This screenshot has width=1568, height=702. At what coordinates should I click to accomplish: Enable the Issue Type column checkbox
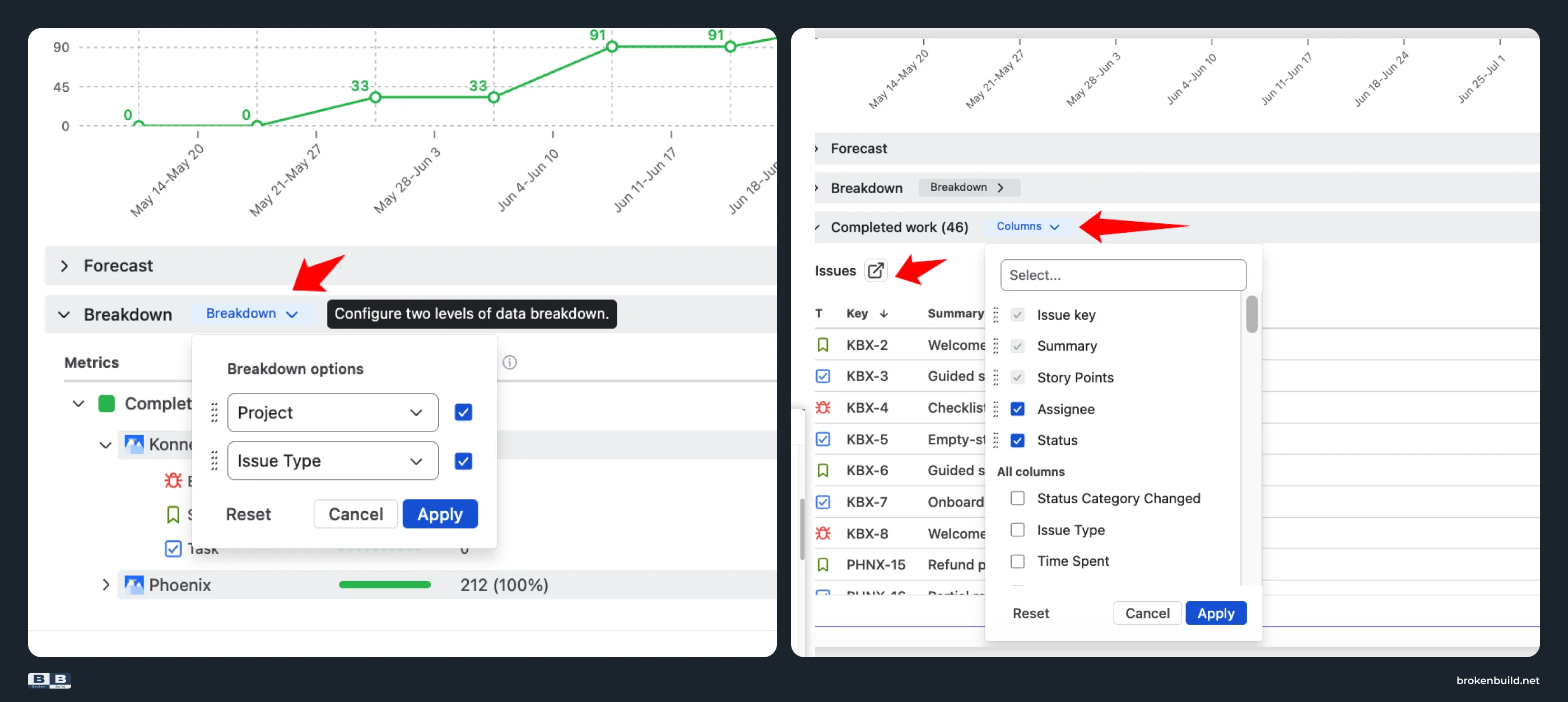(x=1017, y=530)
